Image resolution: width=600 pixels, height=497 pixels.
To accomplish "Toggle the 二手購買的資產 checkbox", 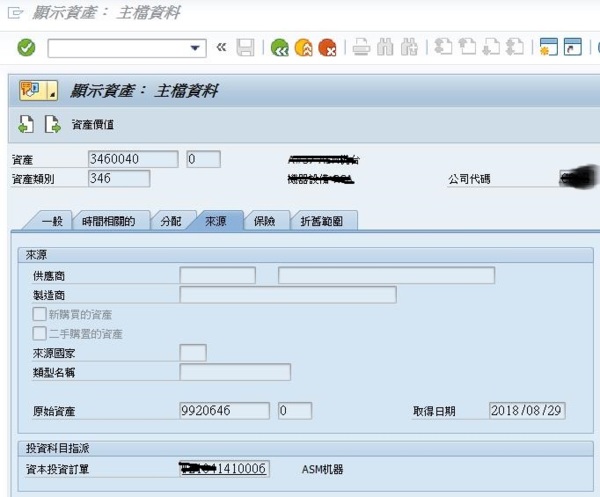I will coord(40,333).
